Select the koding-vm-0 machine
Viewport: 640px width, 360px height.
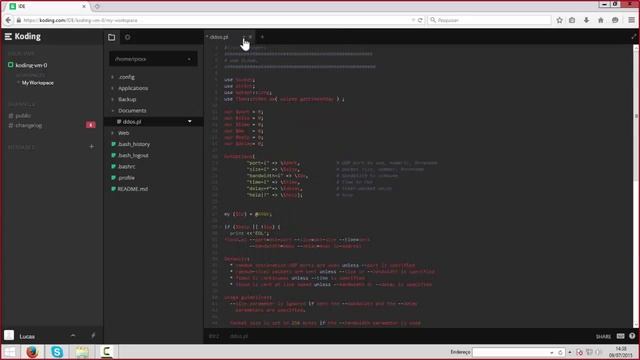pyautogui.click(x=31, y=65)
